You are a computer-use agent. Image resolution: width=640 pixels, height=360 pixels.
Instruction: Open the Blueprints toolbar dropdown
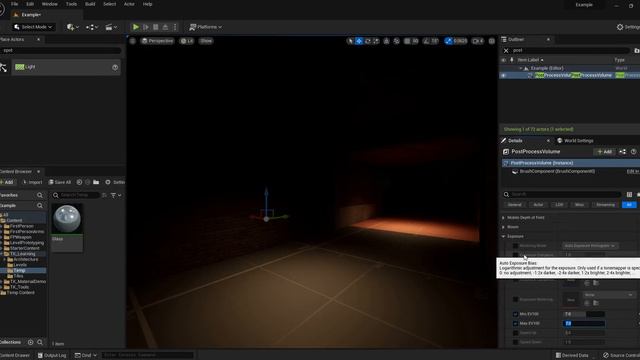coord(92,27)
